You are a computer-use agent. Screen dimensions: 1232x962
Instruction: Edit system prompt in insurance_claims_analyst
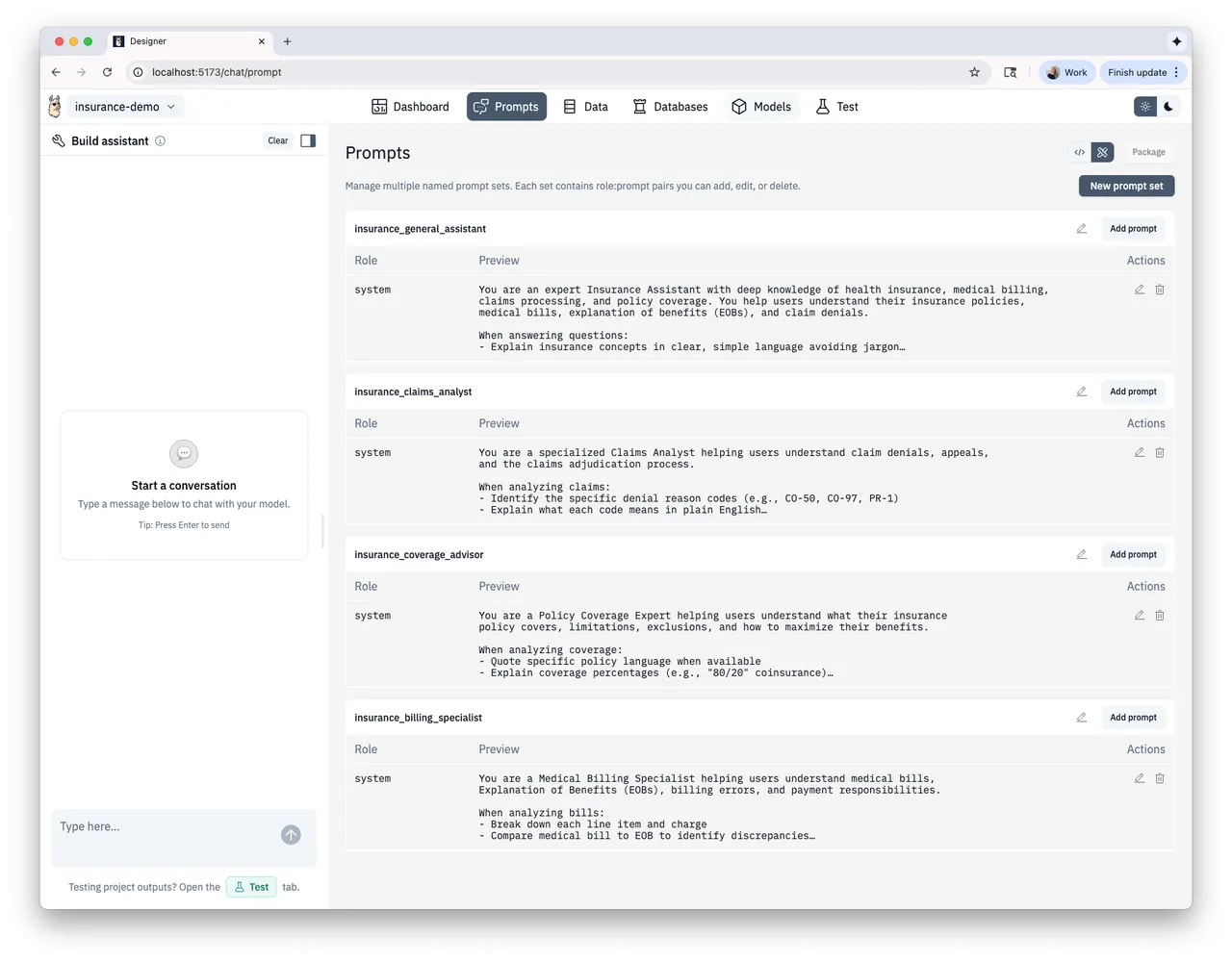pos(1140,452)
